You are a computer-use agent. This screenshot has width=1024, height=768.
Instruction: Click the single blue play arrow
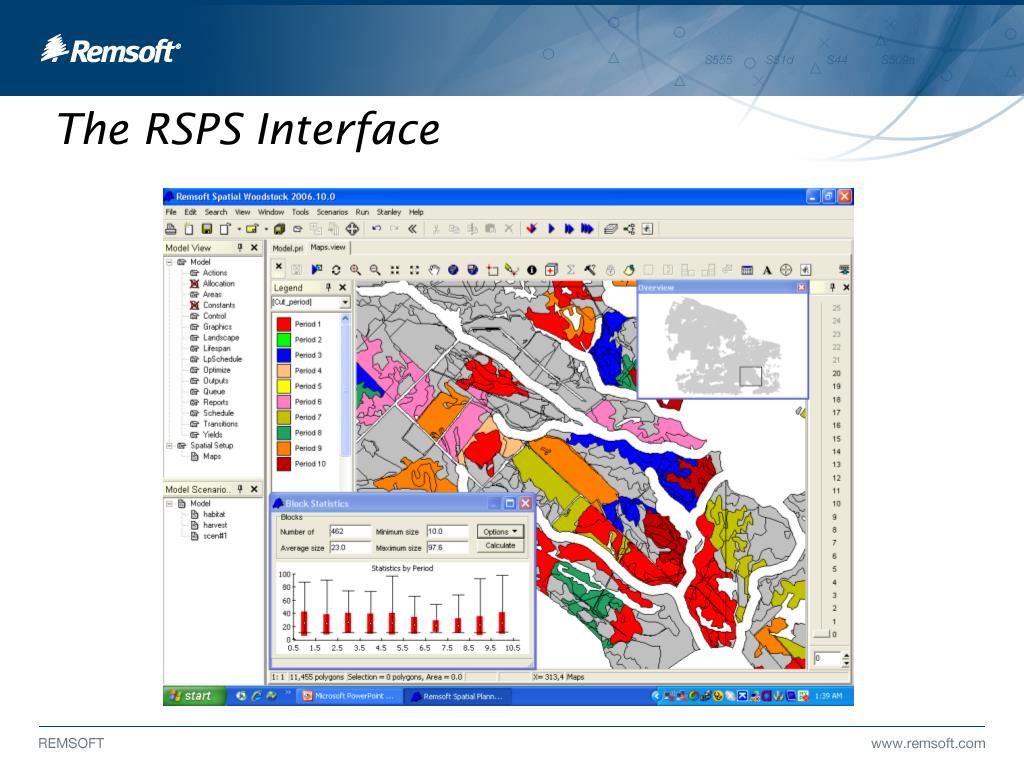551,229
